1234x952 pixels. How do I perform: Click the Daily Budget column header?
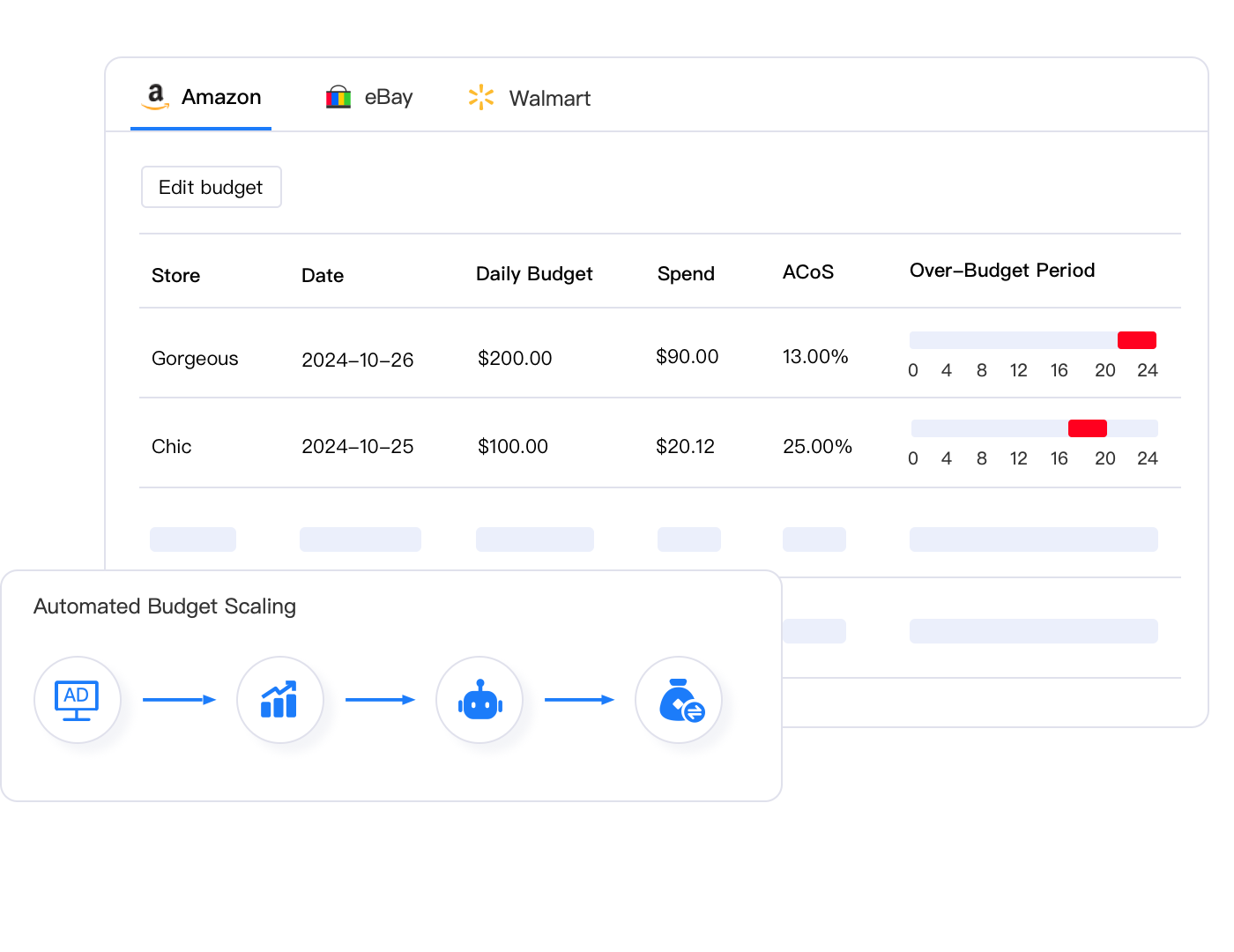pos(534,274)
